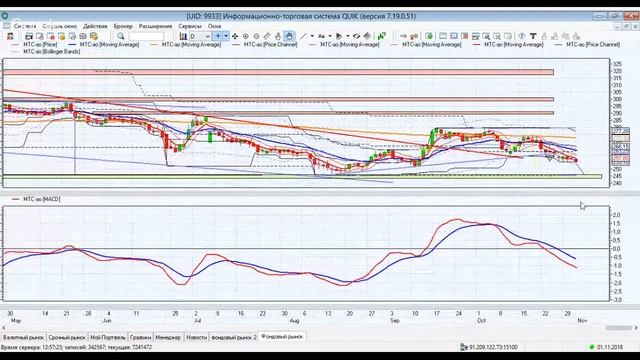Open the Сервисы menu
The image size is (640, 360).
point(190,26)
